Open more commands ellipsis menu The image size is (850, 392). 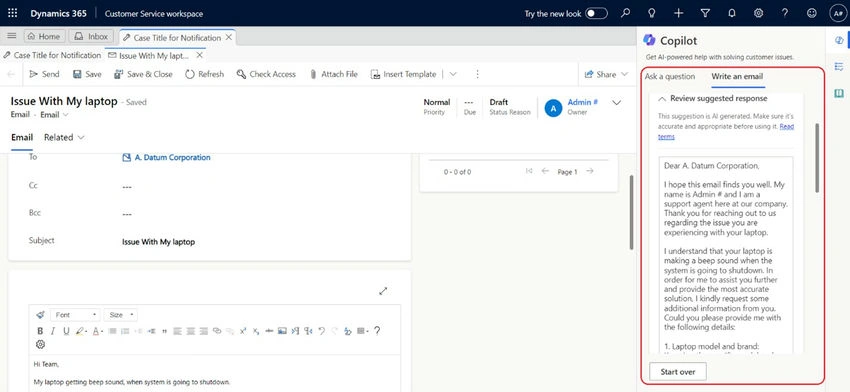(x=477, y=74)
